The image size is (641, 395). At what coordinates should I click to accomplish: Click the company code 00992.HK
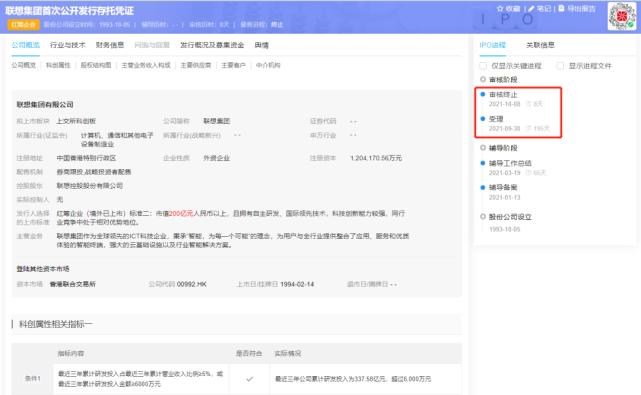pos(192,284)
